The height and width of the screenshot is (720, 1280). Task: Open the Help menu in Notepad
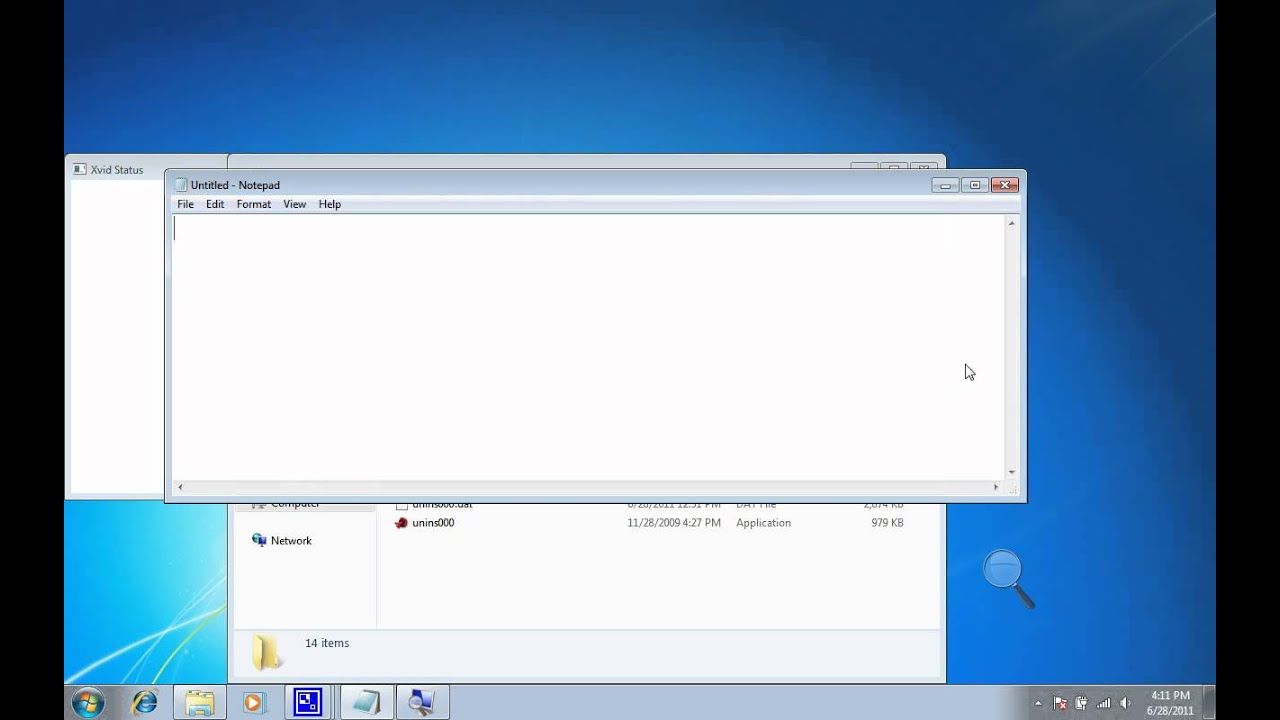[x=330, y=204]
